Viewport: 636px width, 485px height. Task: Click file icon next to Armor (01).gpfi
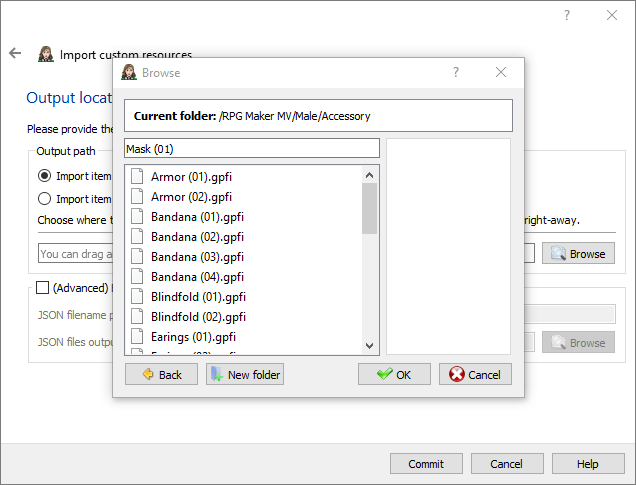137,176
